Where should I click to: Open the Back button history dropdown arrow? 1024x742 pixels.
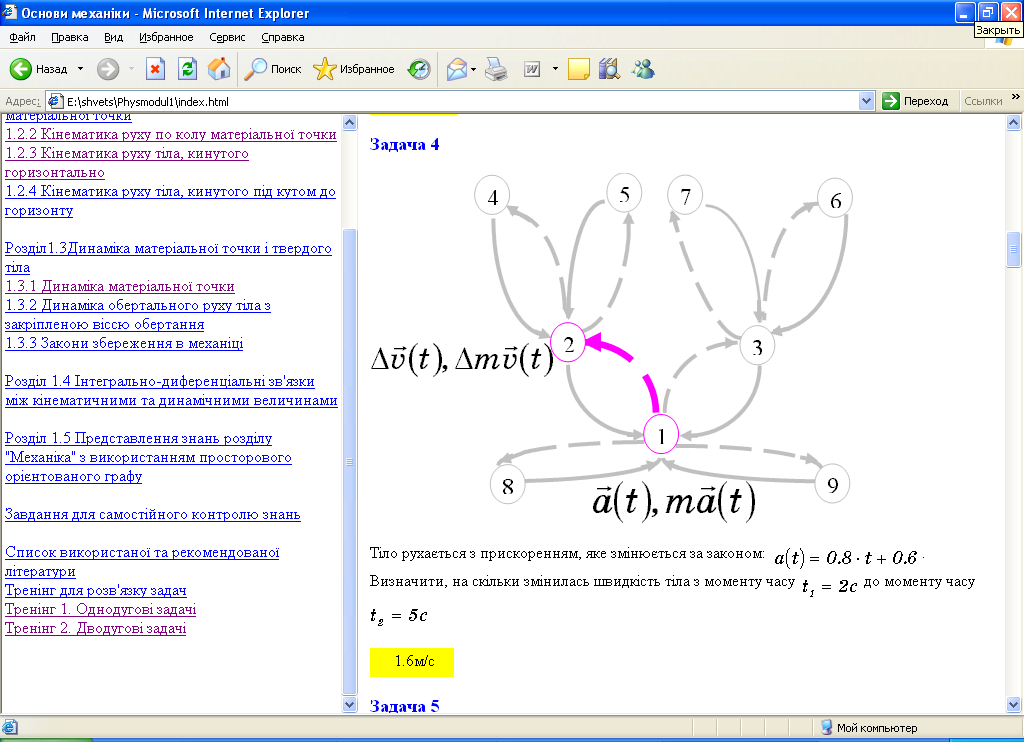(x=80, y=69)
